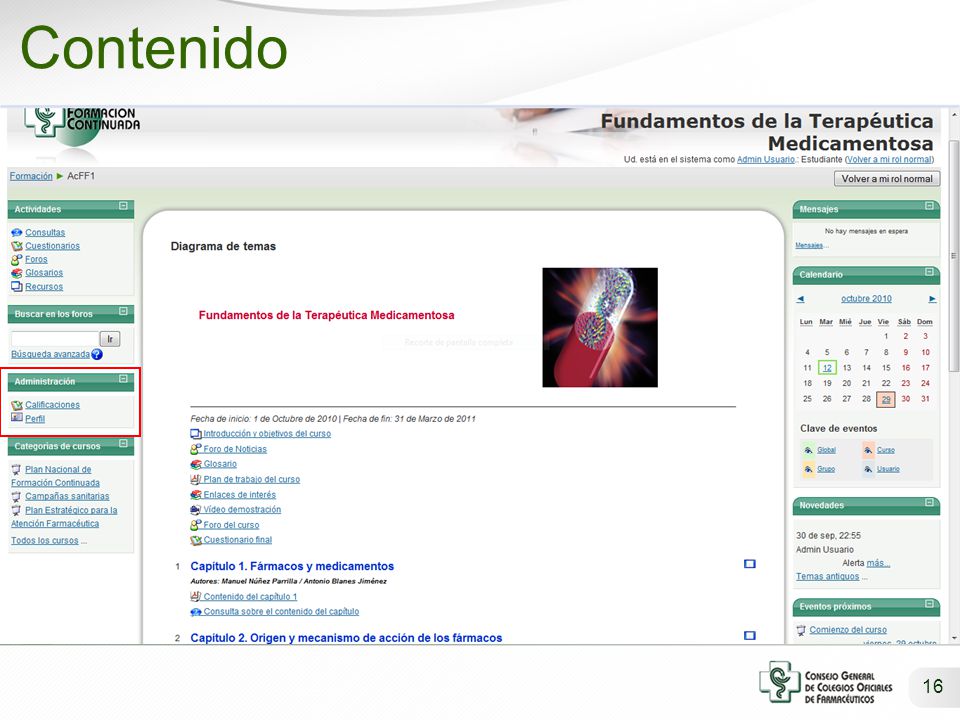Toggle Global events visibility eye icon
This screenshot has height=720, width=960.
coord(808,450)
